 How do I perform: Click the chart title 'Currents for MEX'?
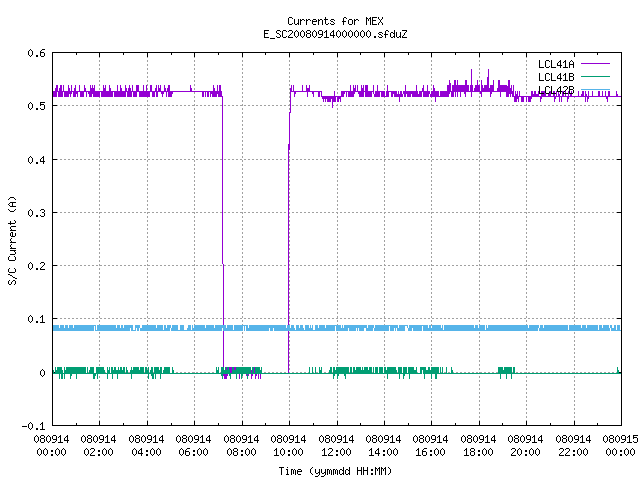[x=335, y=21]
